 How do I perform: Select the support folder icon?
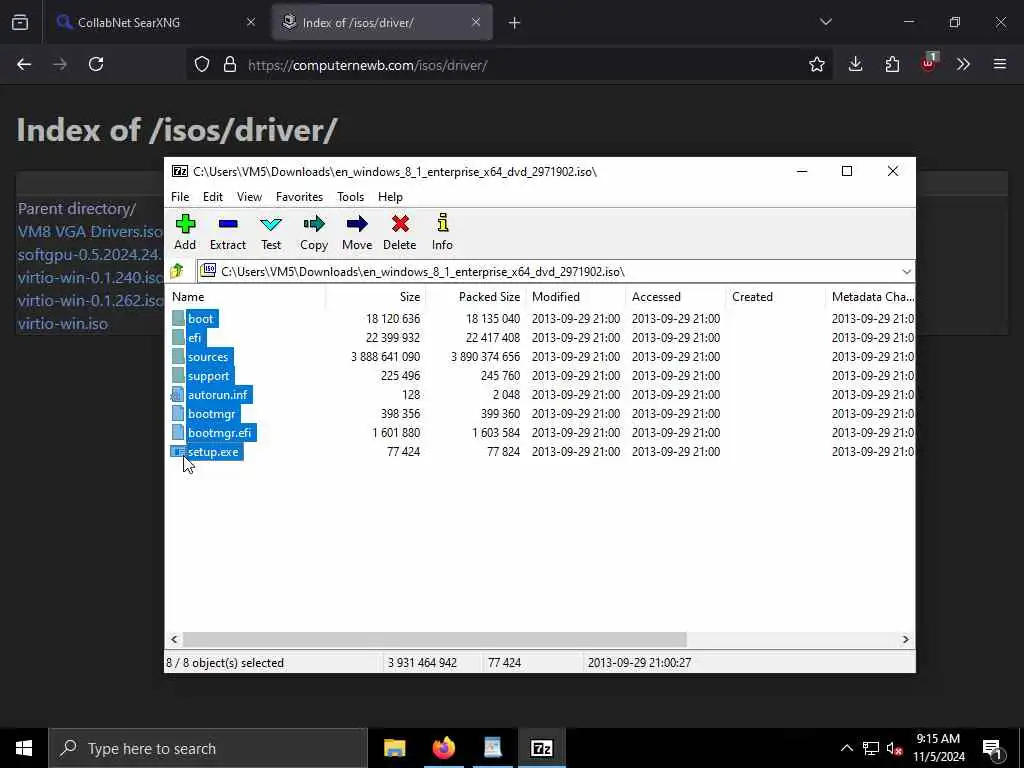[x=178, y=376]
